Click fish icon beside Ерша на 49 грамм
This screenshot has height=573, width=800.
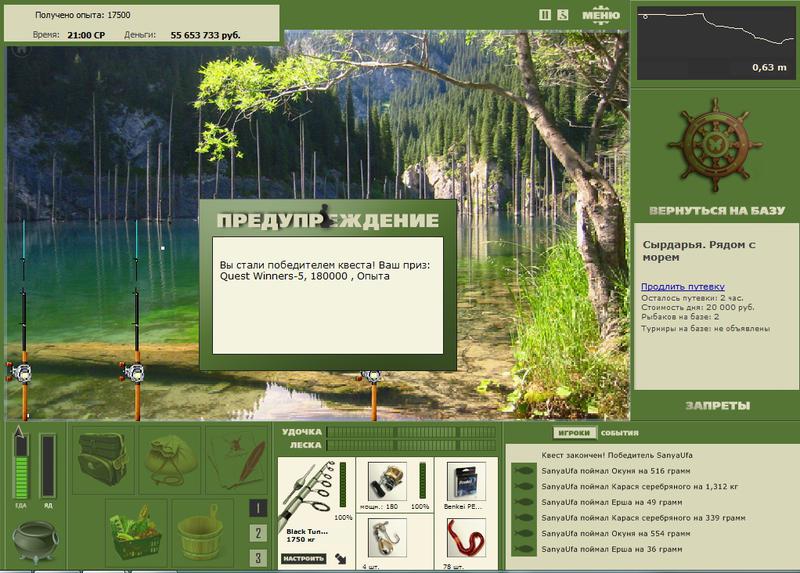pos(524,502)
